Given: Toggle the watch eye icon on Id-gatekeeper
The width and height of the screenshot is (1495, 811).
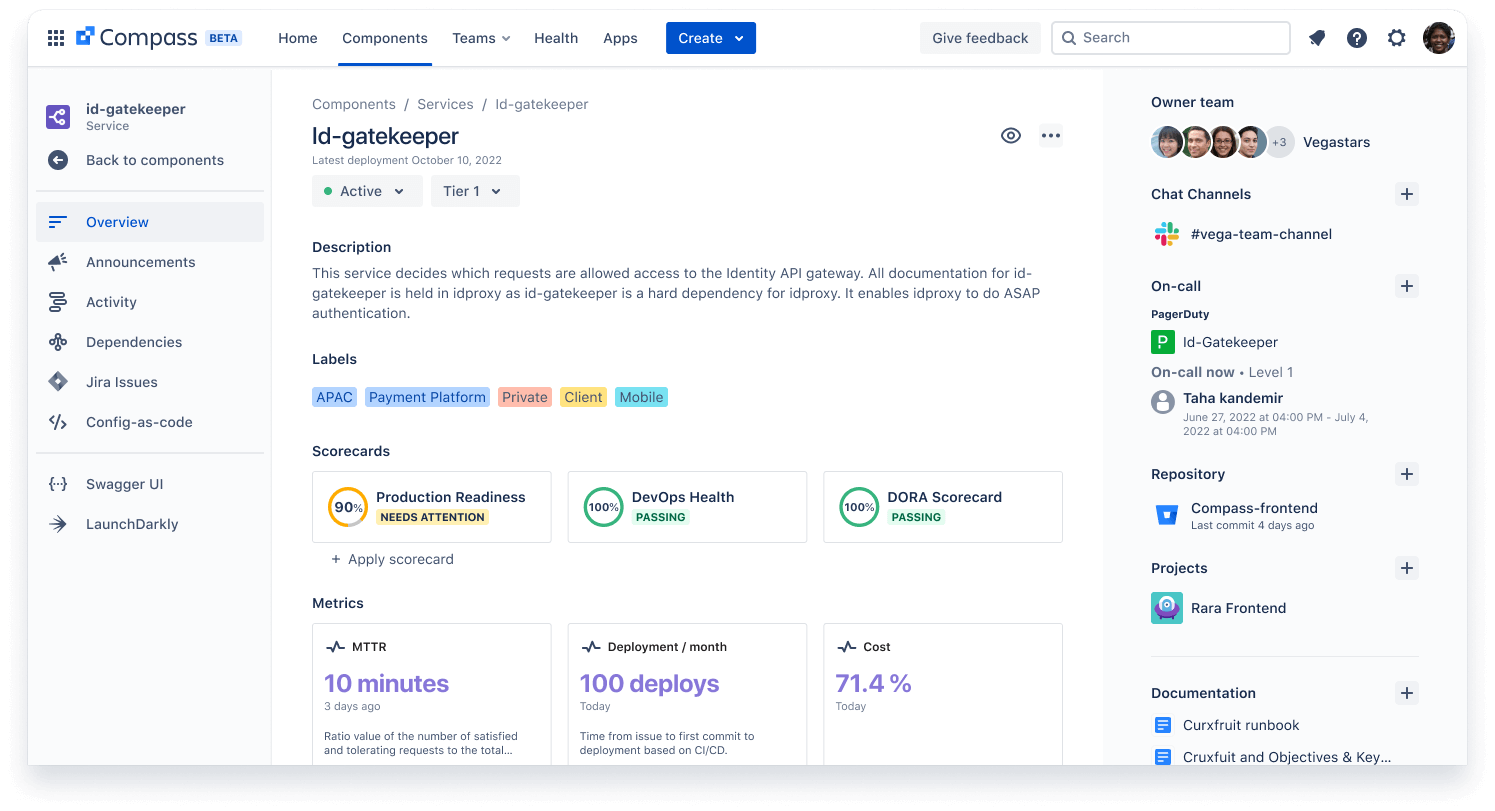Looking at the screenshot, I should 1011,135.
